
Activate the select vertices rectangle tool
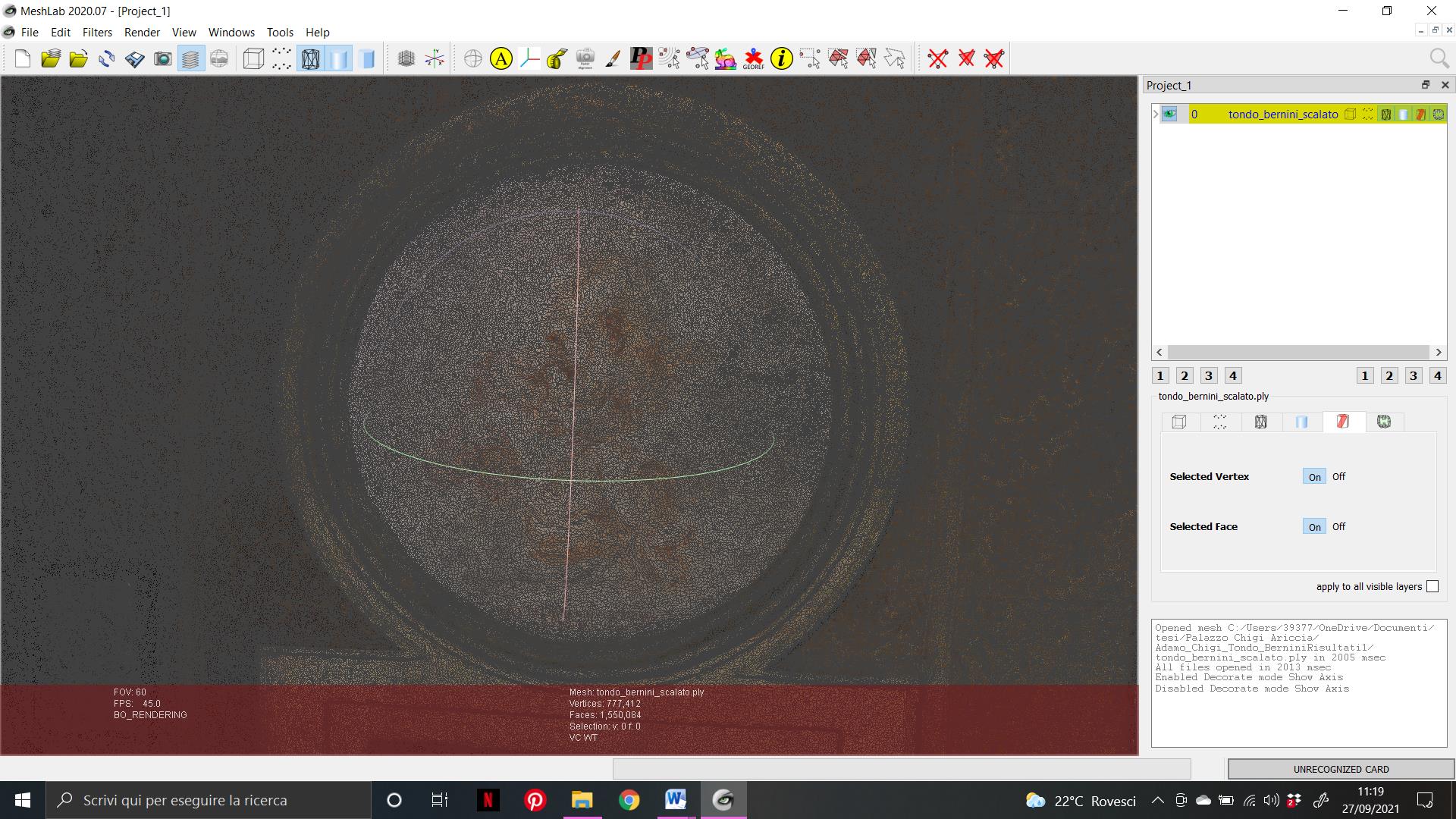point(810,58)
